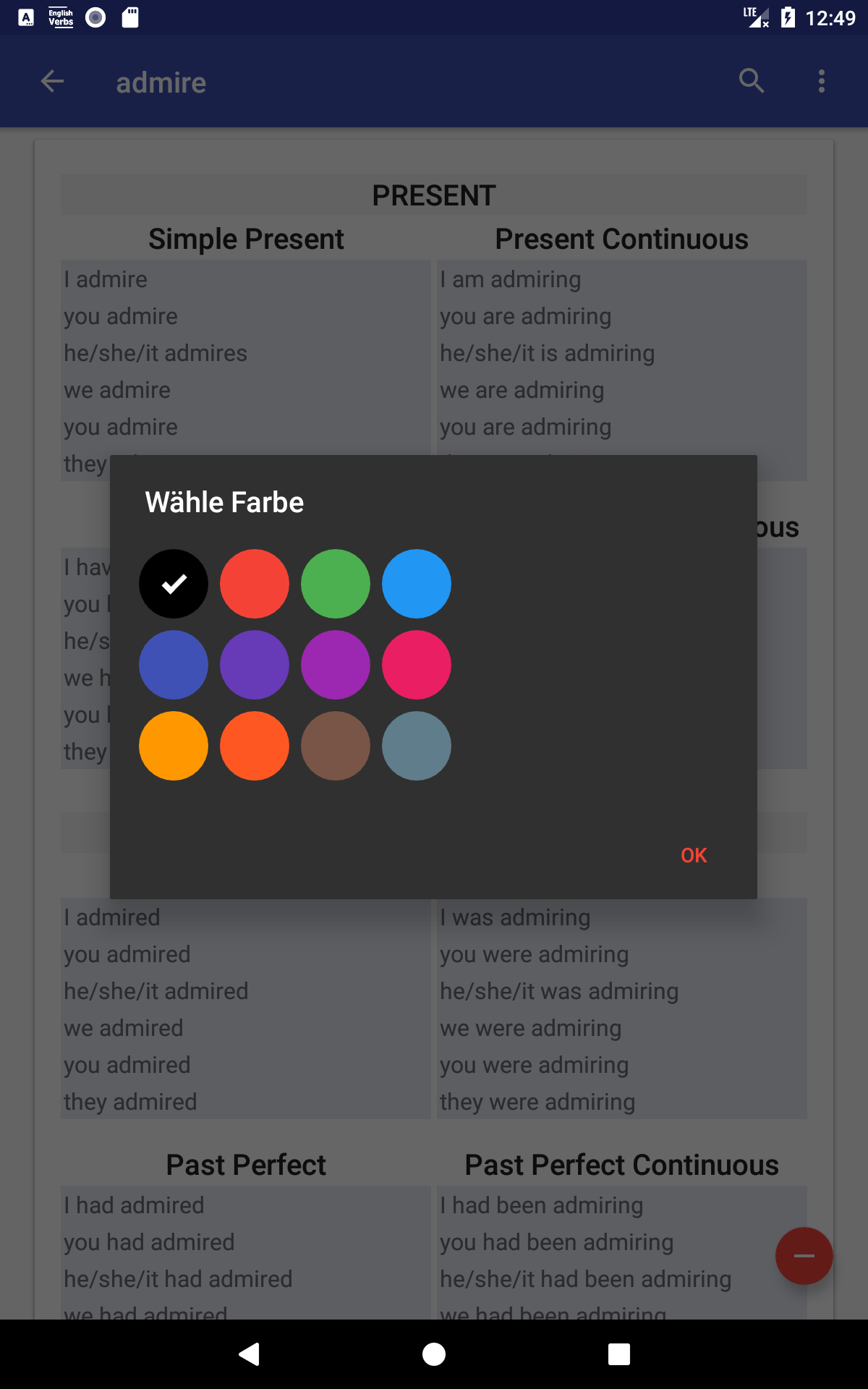
Task: Open recent apps with the square button
Action: (x=618, y=1354)
